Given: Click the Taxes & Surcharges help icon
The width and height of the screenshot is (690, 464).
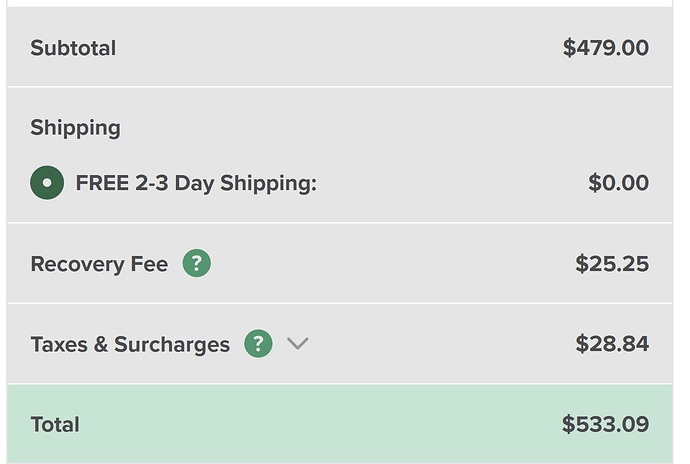Looking at the screenshot, I should tap(258, 344).
